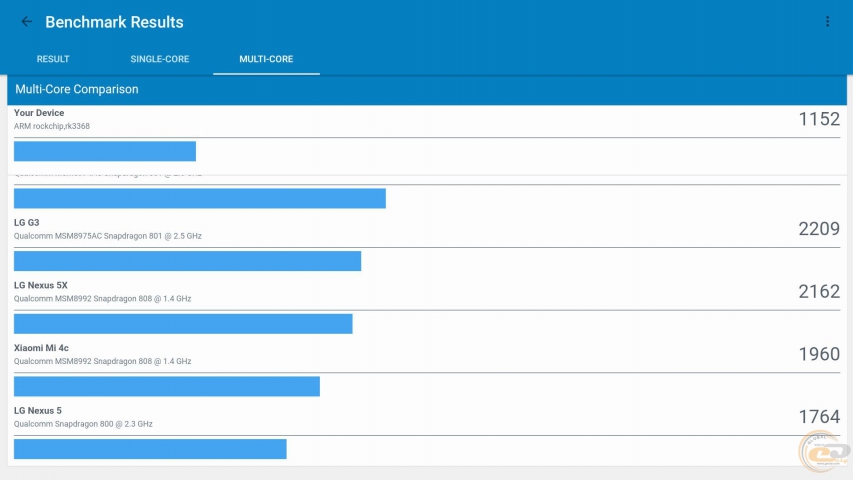
Task: Select the MULTI-CORE tab
Action: click(266, 59)
